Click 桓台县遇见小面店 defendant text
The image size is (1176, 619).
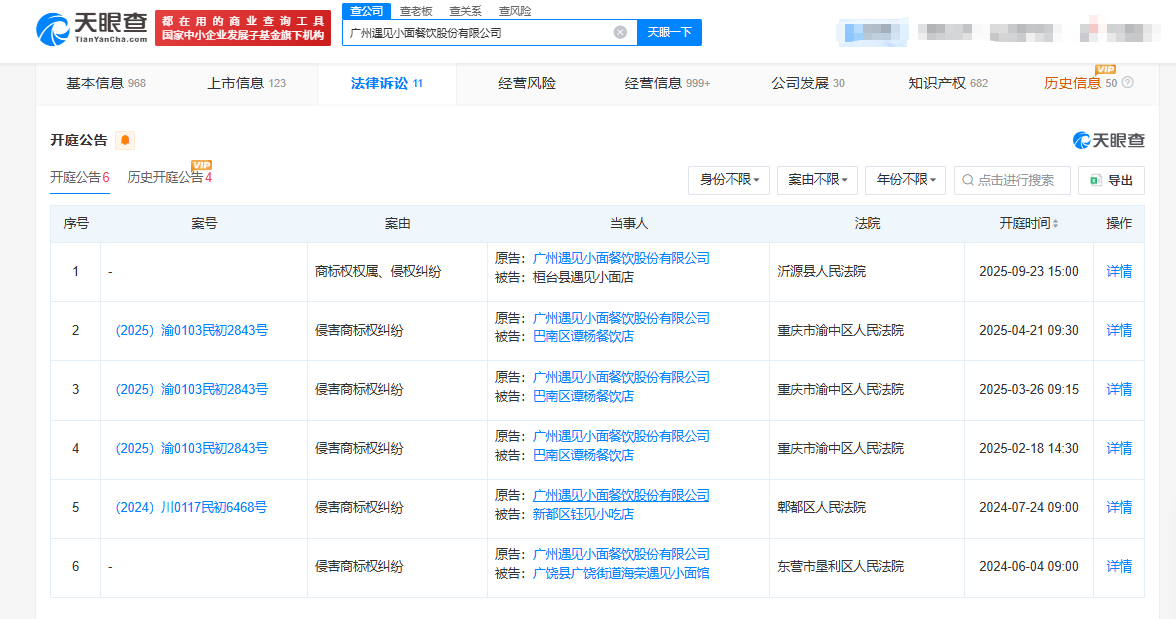584,278
